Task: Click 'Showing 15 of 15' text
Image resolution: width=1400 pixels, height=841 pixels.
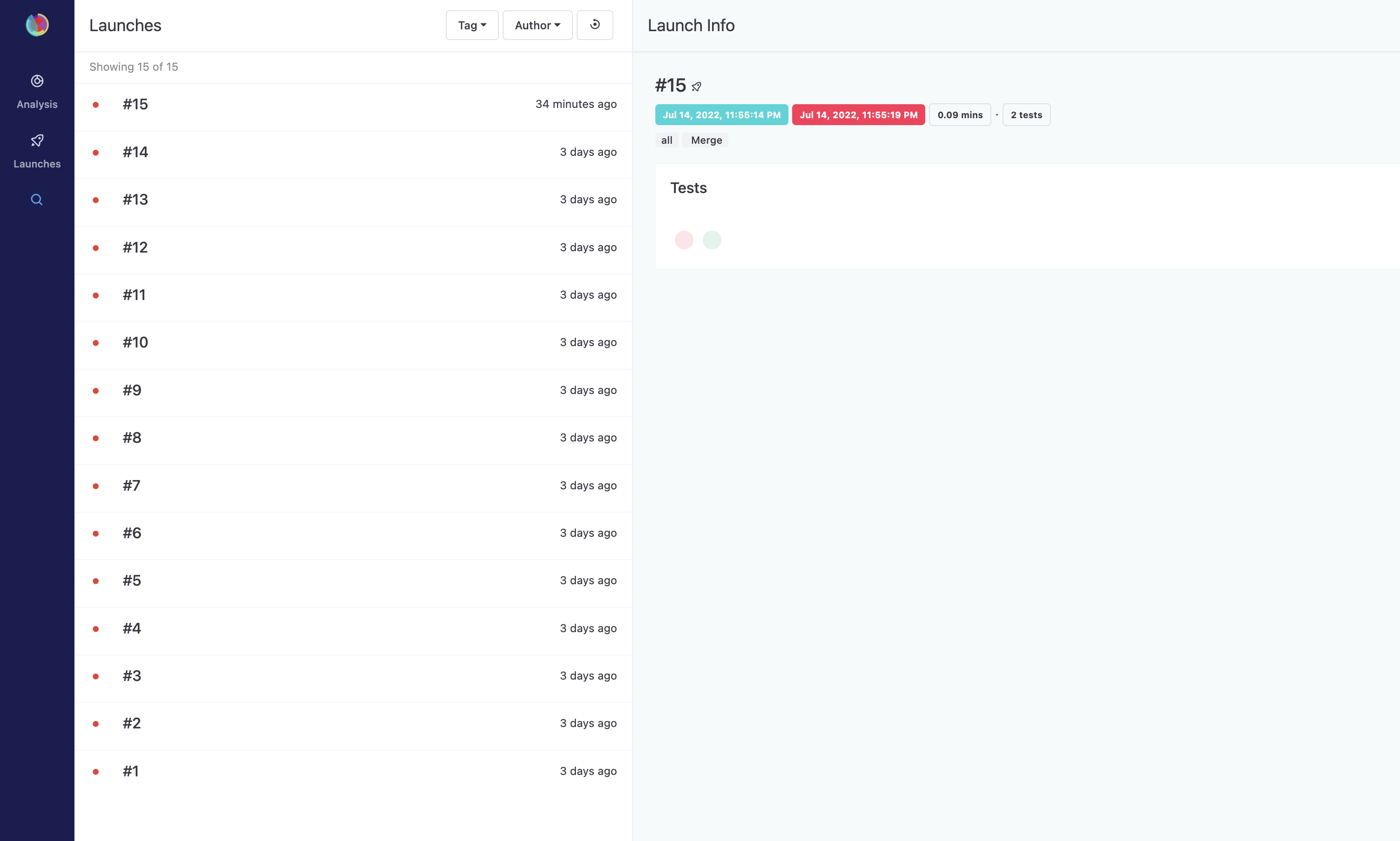Action: [x=134, y=67]
